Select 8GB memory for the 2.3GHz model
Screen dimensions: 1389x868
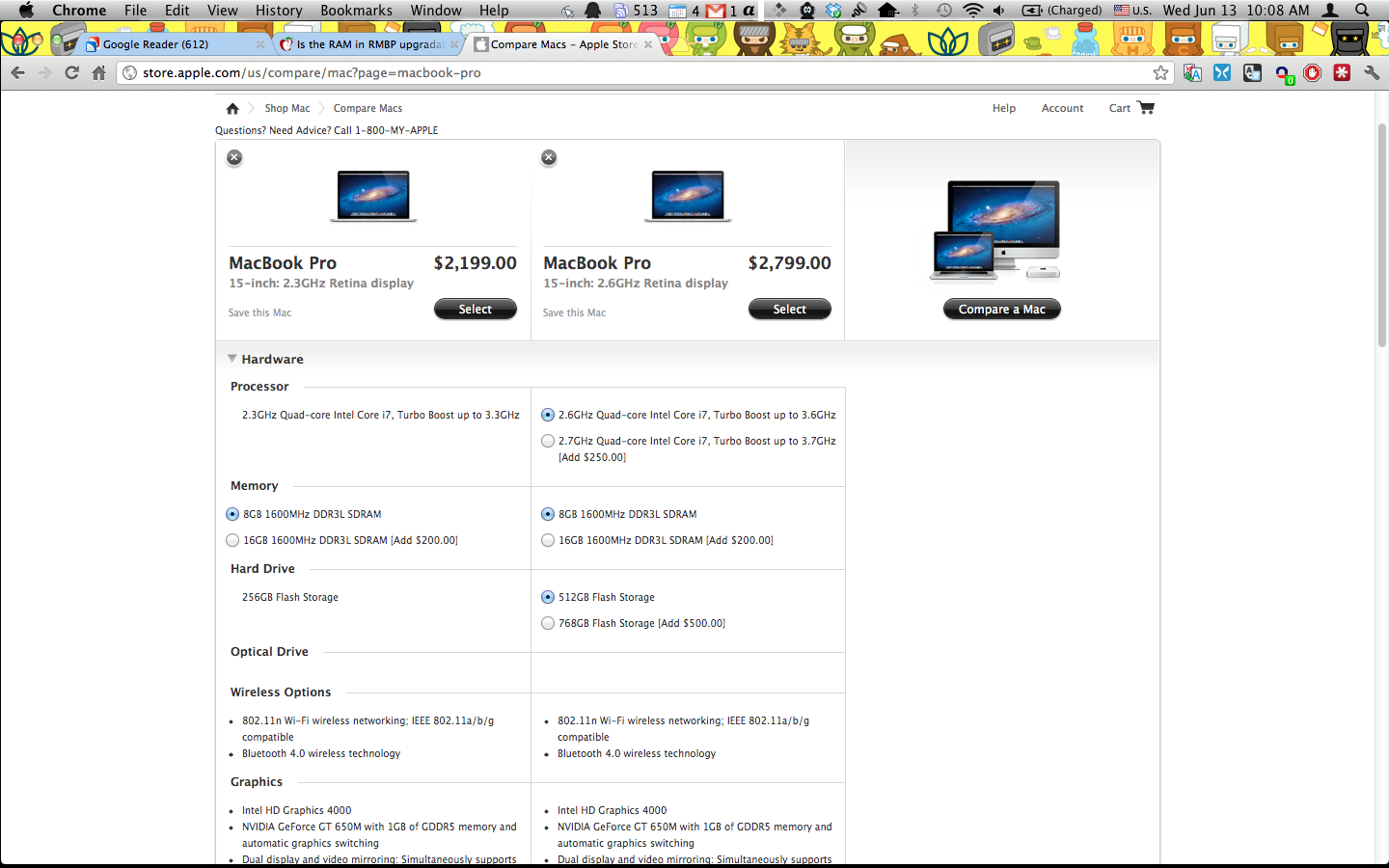tap(232, 514)
